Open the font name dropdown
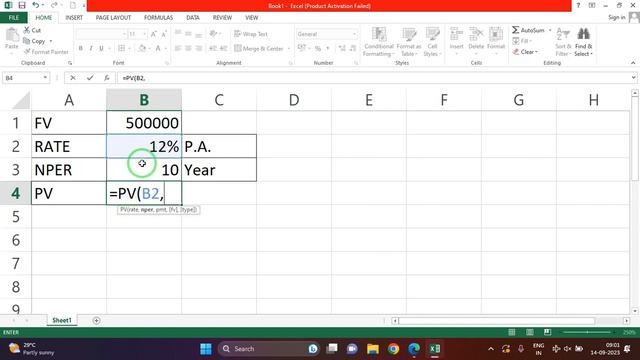The height and width of the screenshot is (360, 640). coord(124,34)
